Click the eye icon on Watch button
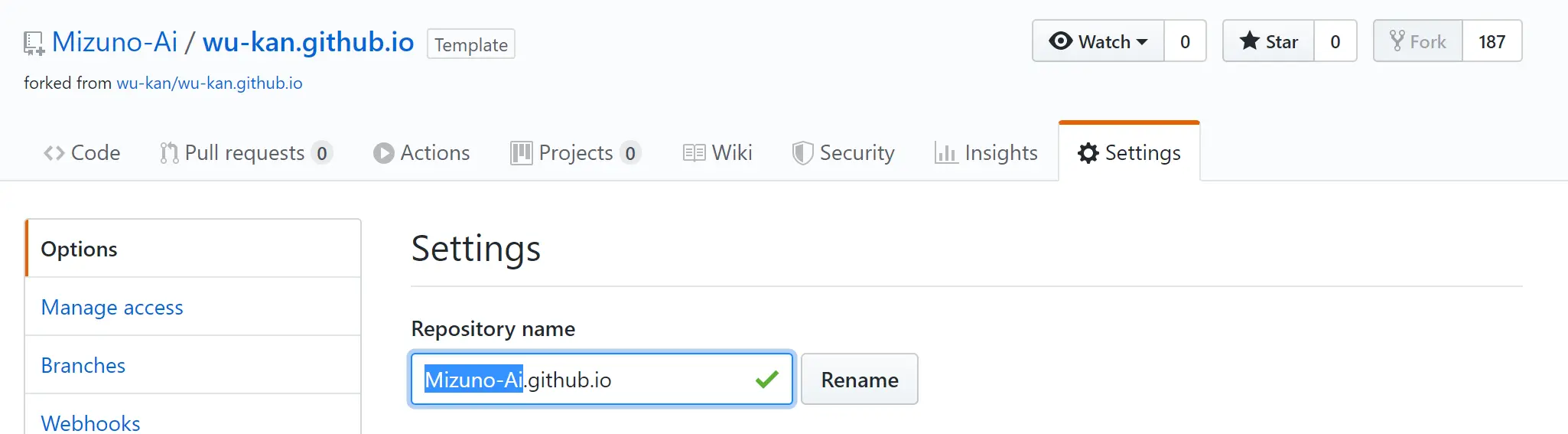Viewport: 1568px width, 434px height. [x=1060, y=41]
